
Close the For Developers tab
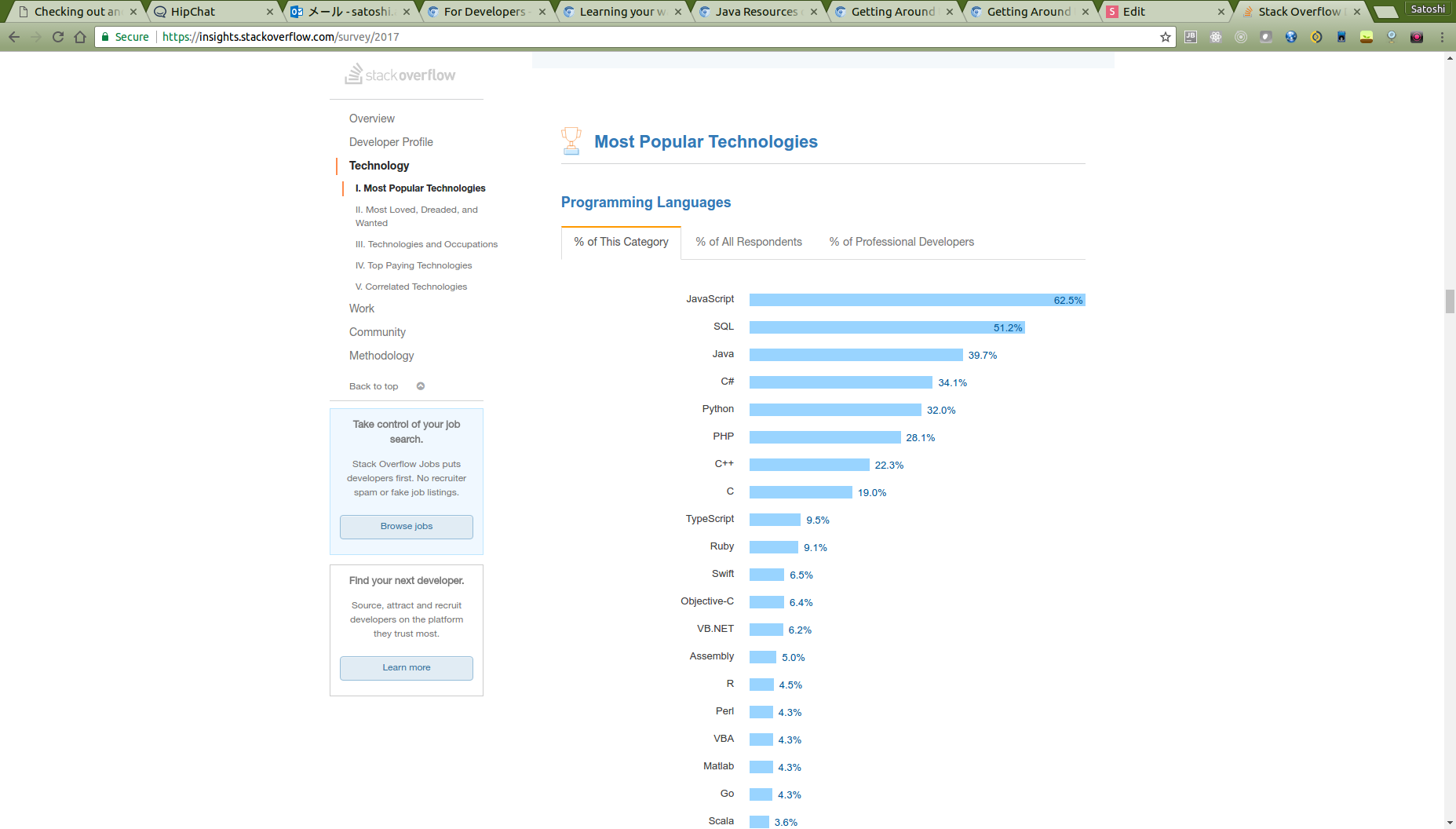[542, 12]
